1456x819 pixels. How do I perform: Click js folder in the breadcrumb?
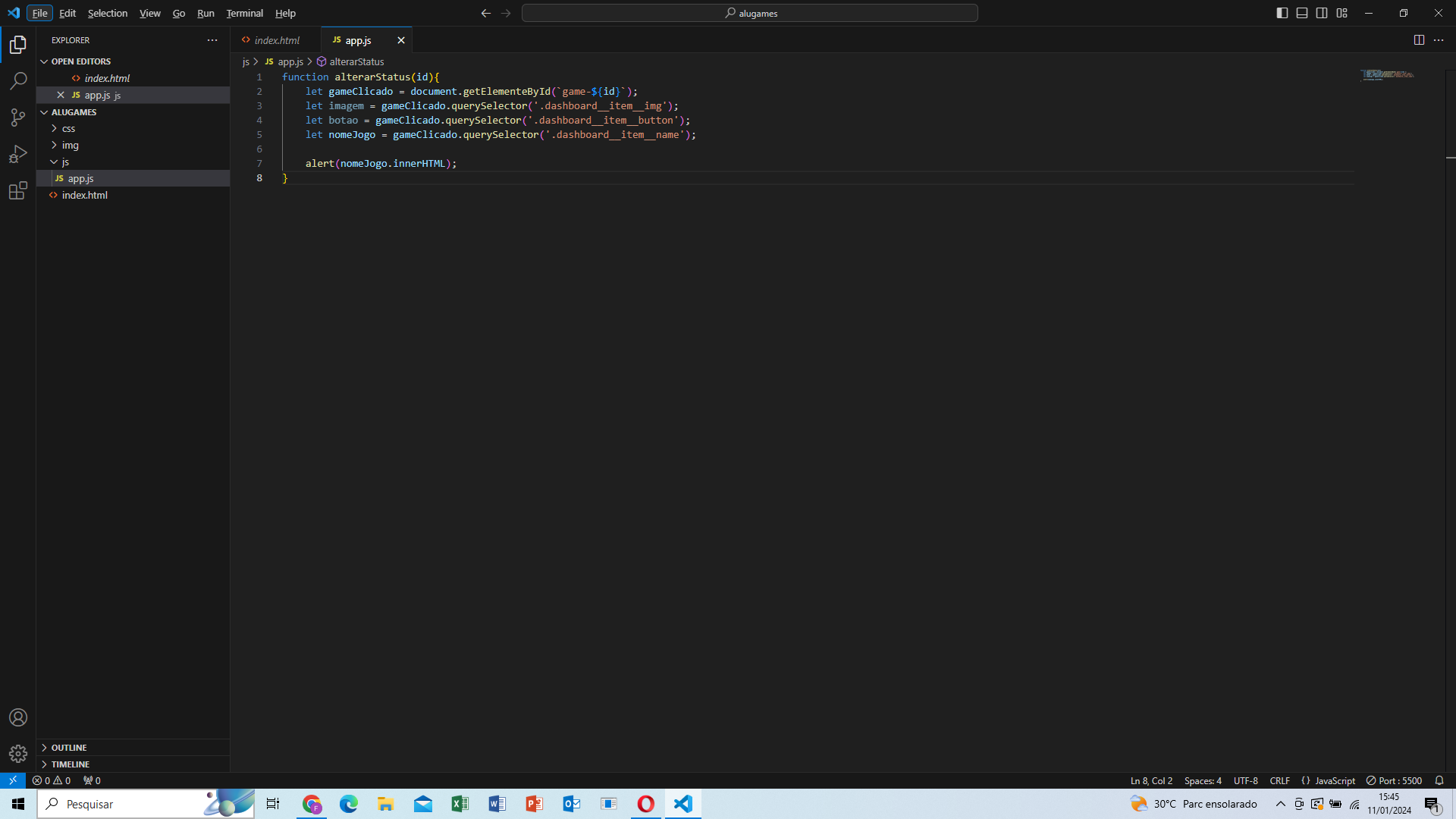[246, 61]
